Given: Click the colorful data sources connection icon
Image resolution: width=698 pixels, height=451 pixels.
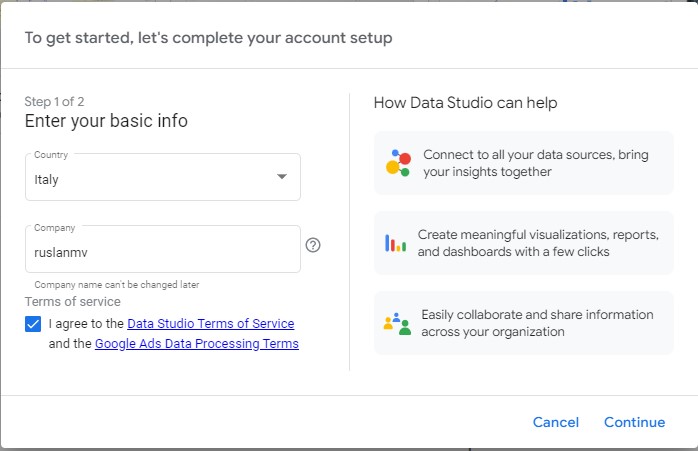Looking at the screenshot, I should 398,163.
